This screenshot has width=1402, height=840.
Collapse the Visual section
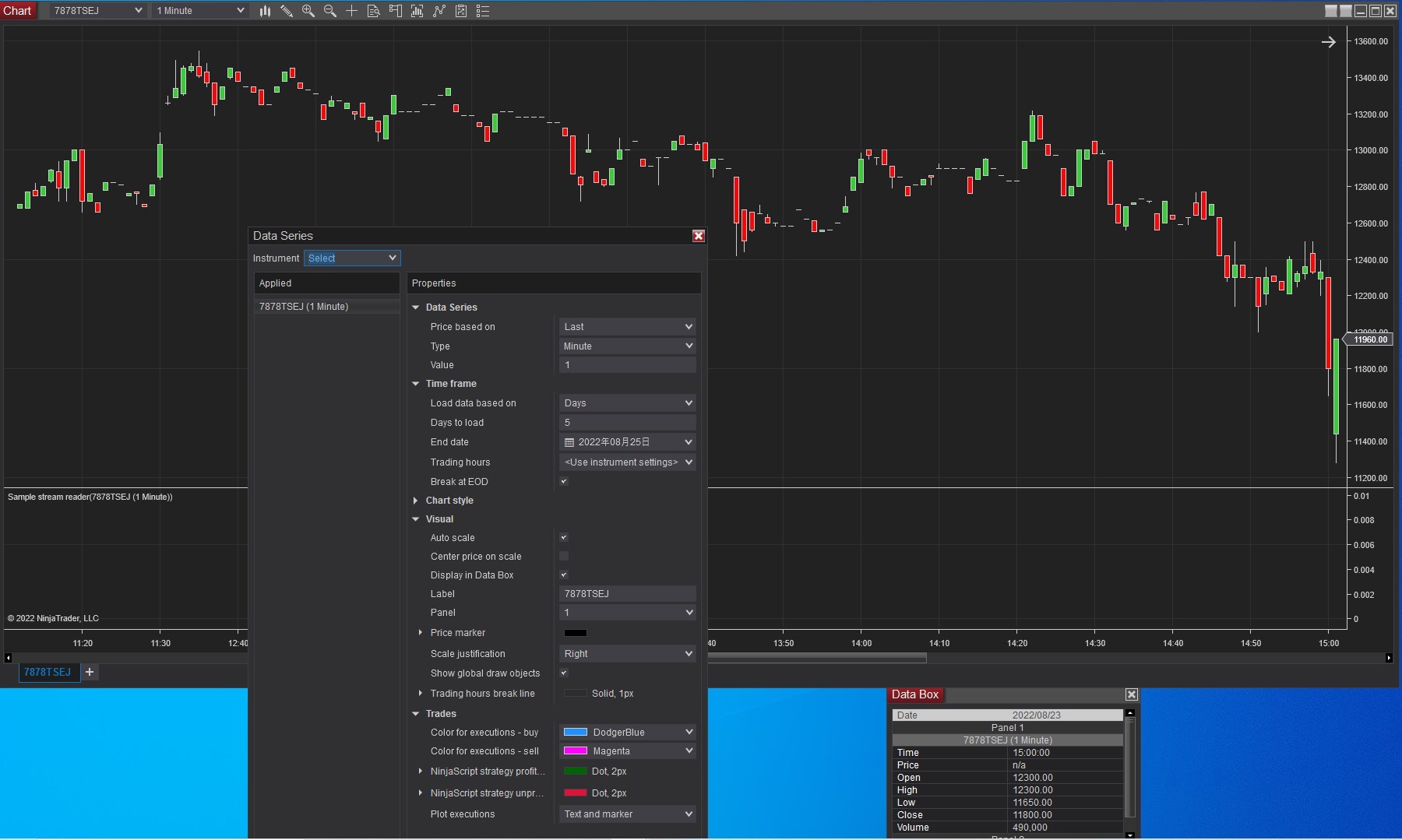tap(416, 519)
